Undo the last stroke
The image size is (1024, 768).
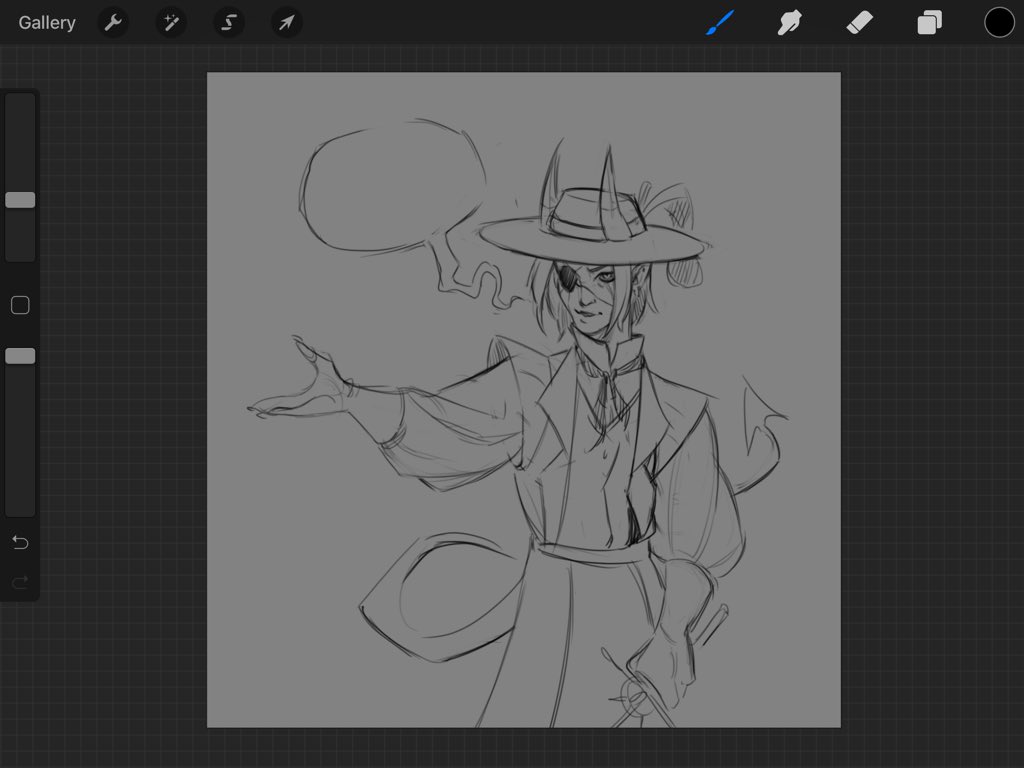coord(19,542)
